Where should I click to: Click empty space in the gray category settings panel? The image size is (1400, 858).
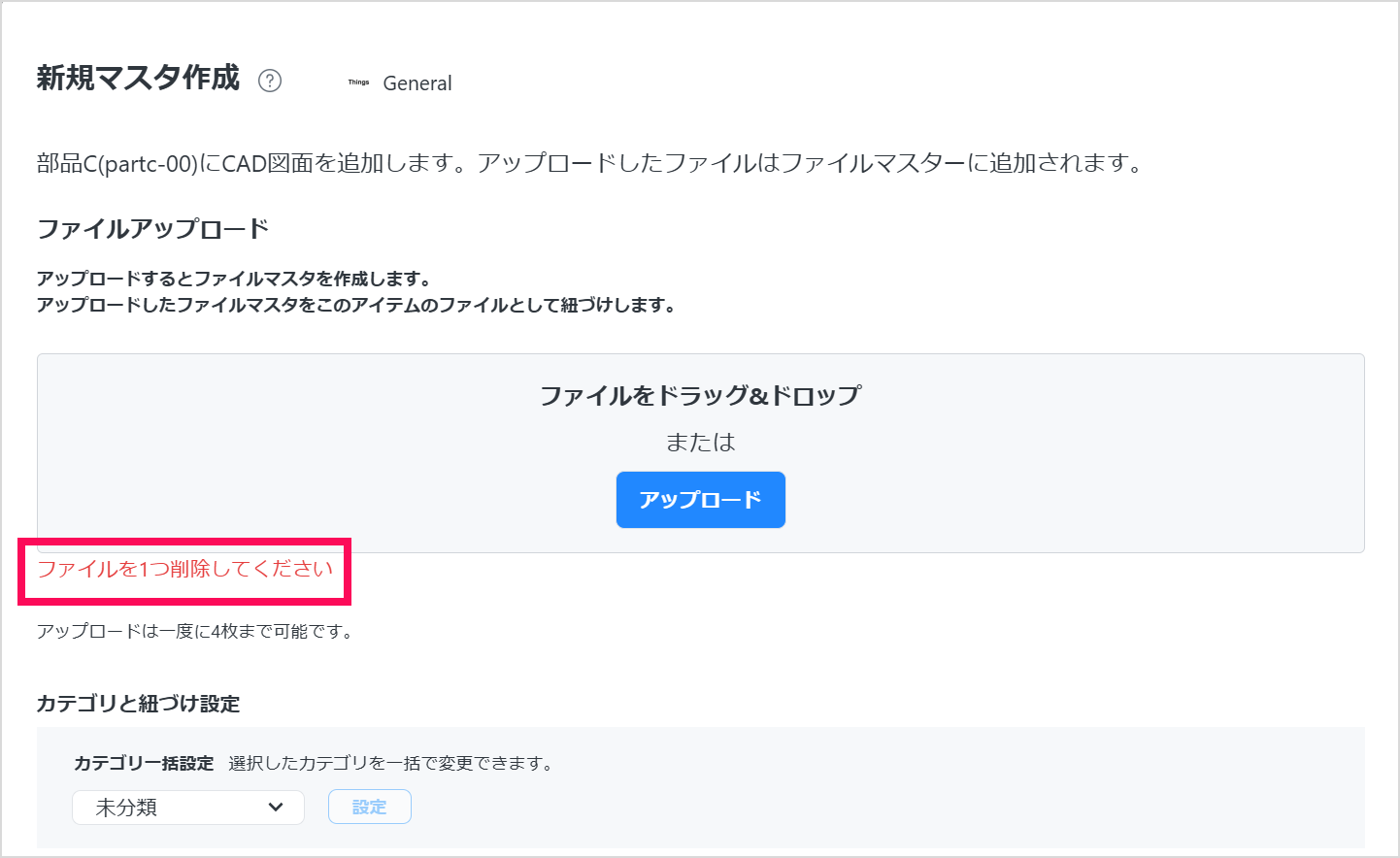point(874,796)
